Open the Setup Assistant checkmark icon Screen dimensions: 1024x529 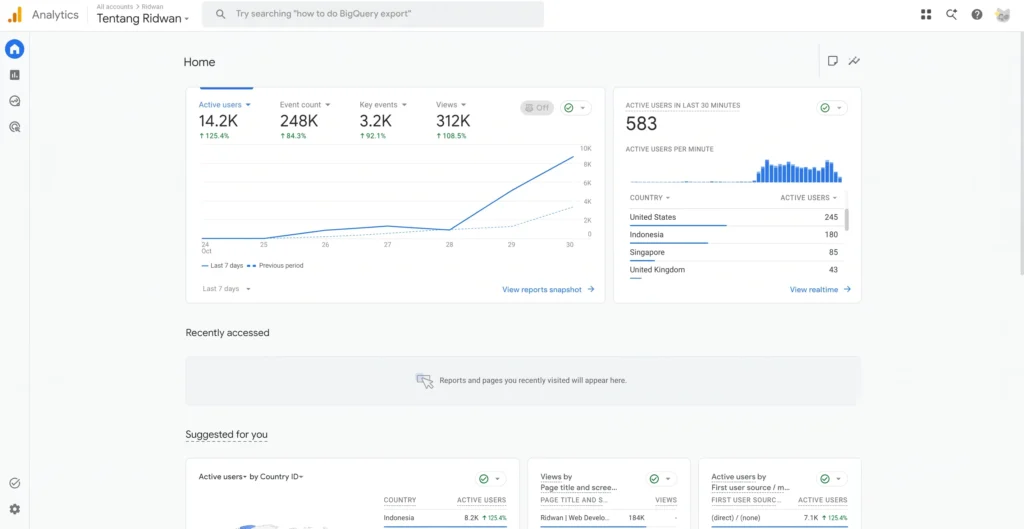[14, 483]
